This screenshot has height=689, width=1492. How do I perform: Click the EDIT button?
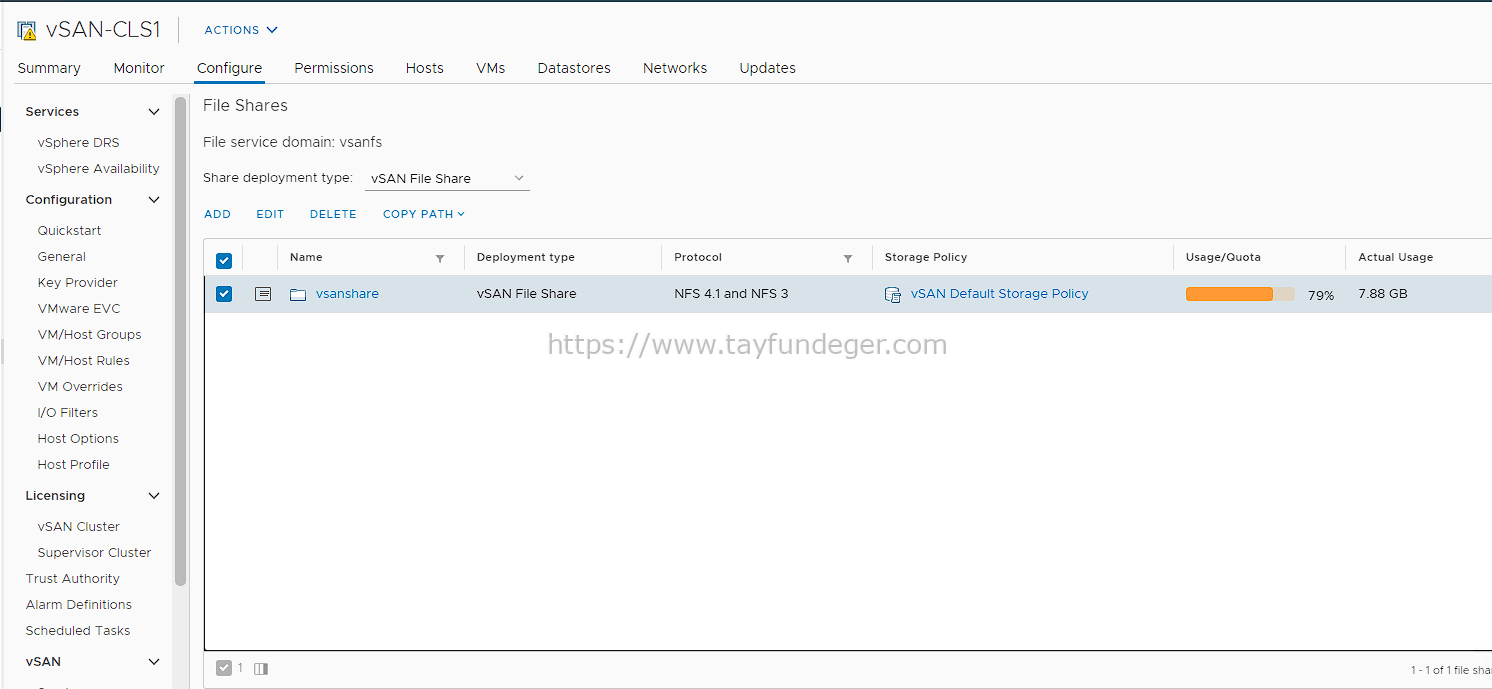(x=270, y=214)
